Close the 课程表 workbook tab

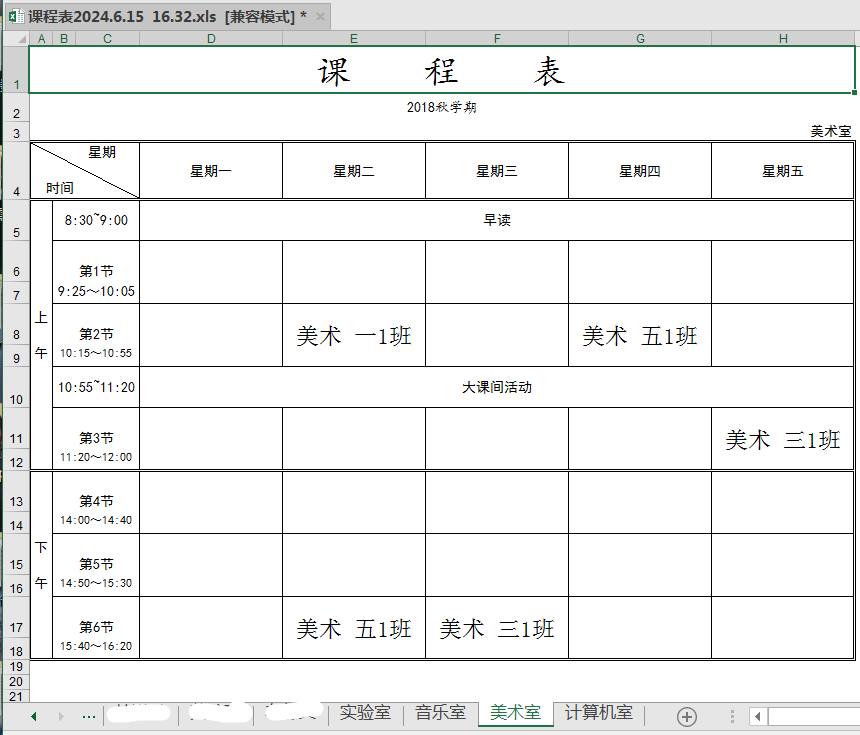(320, 16)
